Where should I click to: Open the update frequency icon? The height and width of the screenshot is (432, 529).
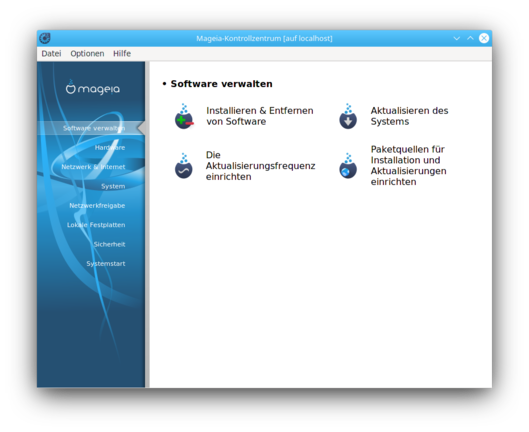[x=184, y=166]
